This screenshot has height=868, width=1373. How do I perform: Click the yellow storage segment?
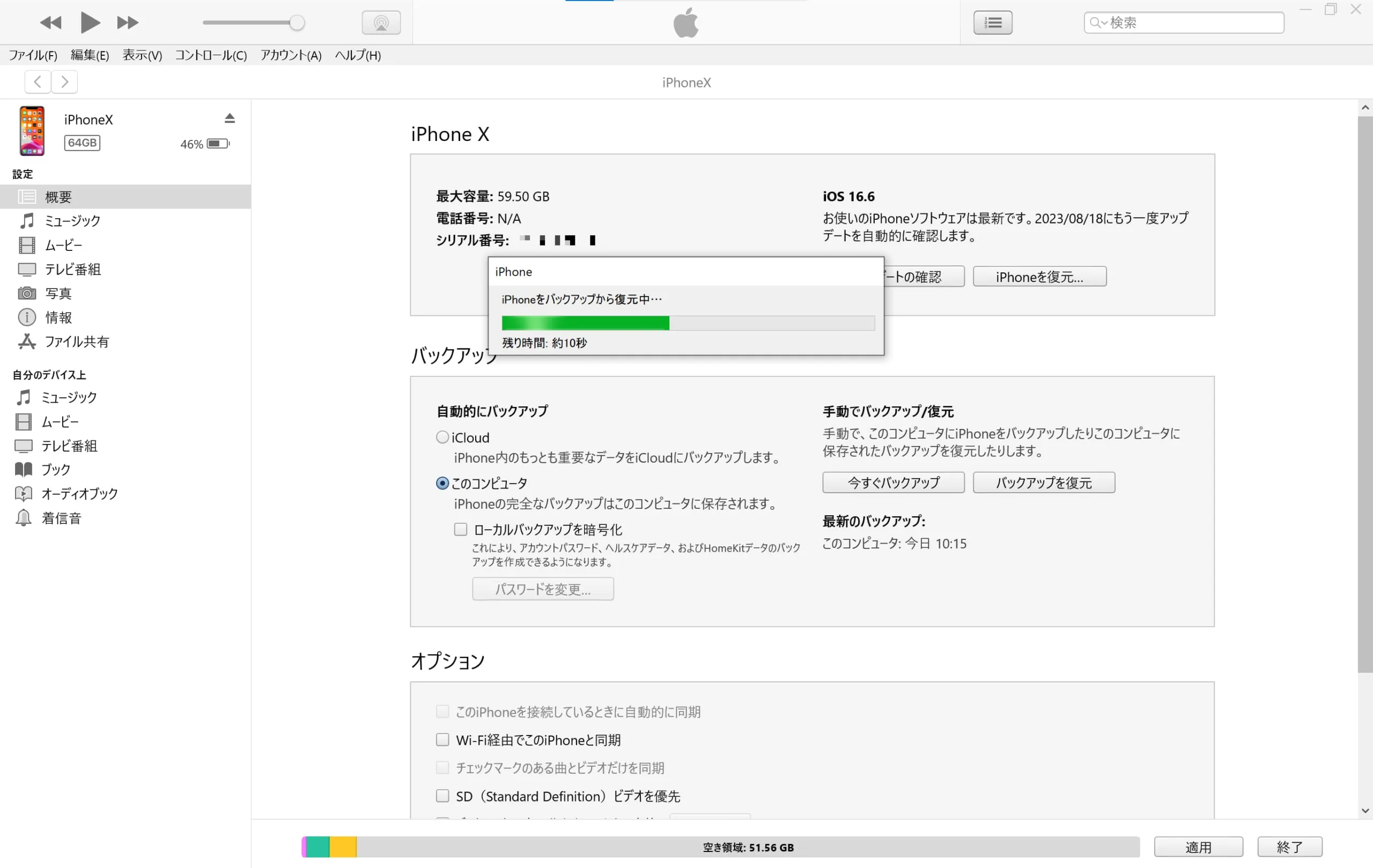click(343, 847)
